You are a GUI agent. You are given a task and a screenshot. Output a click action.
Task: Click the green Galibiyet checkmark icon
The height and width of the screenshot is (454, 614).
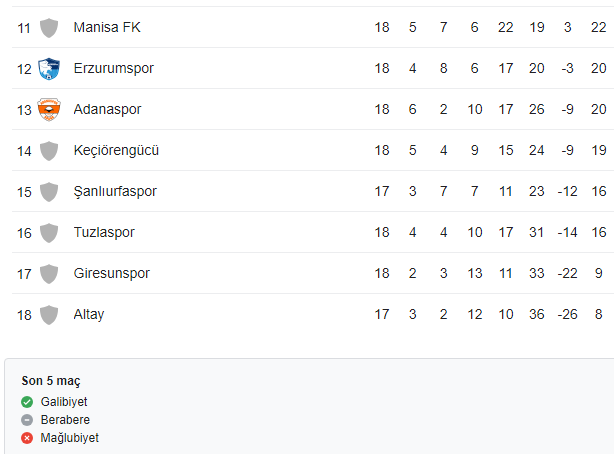click(x=27, y=402)
